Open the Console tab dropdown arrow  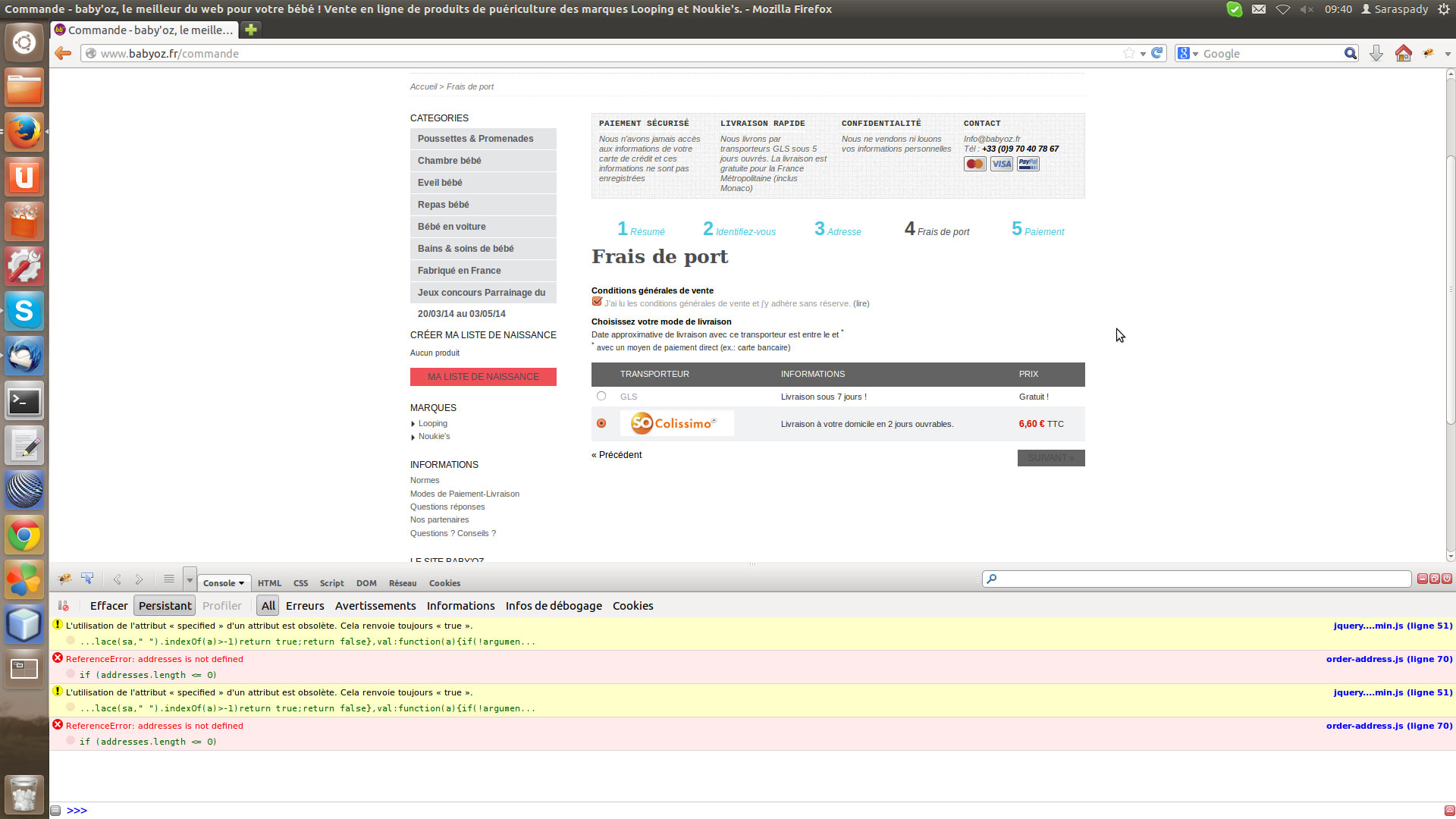click(x=241, y=583)
